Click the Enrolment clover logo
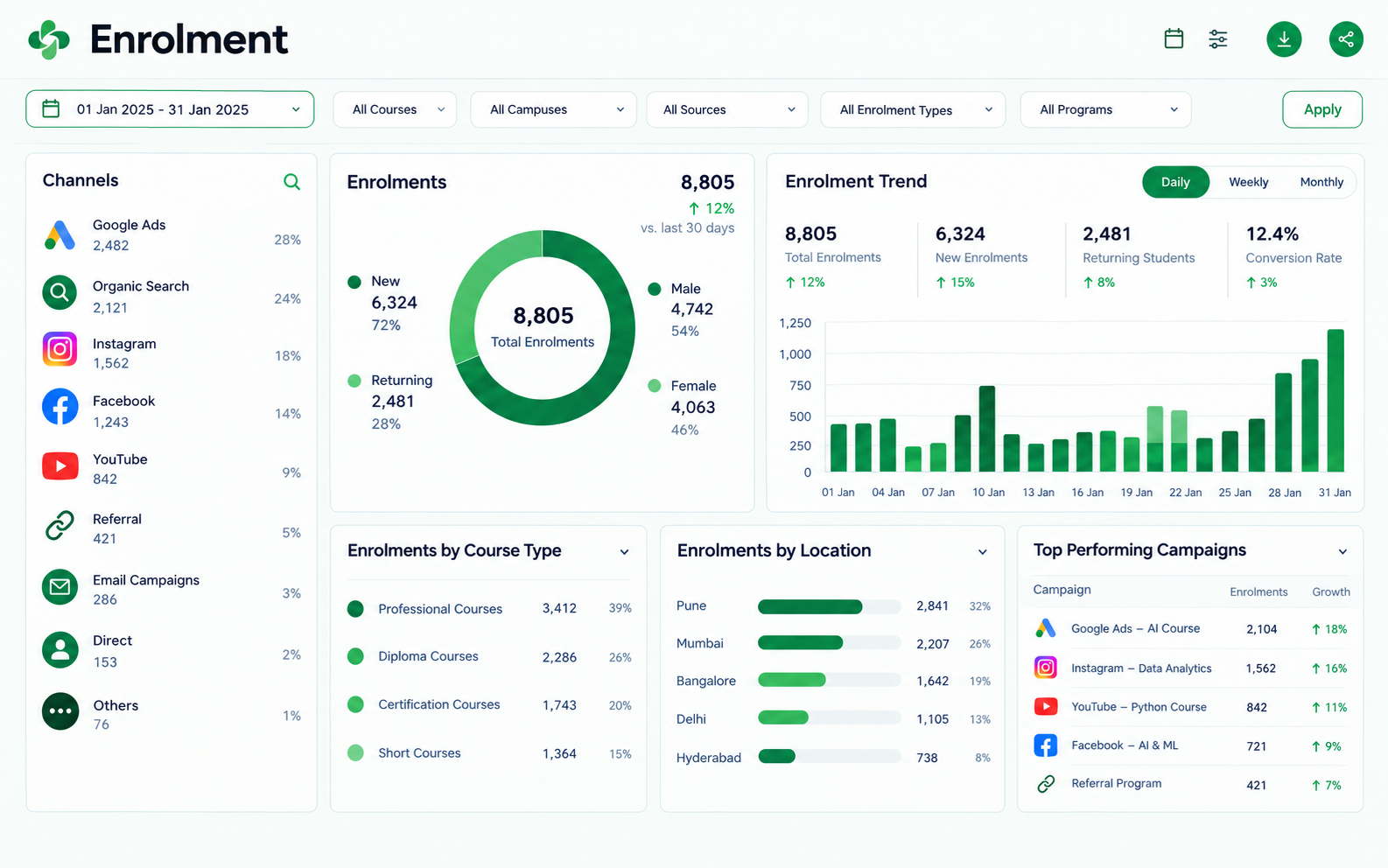The height and width of the screenshot is (868, 1388). (x=49, y=39)
